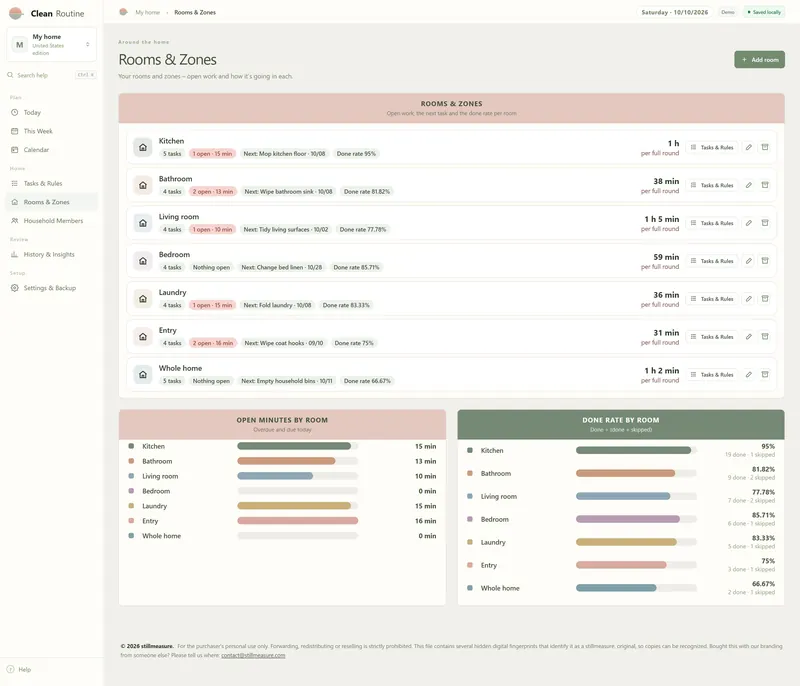Click the Laundry color dot in Open Minutes
Screen dimensions: 800x686
[131, 506]
